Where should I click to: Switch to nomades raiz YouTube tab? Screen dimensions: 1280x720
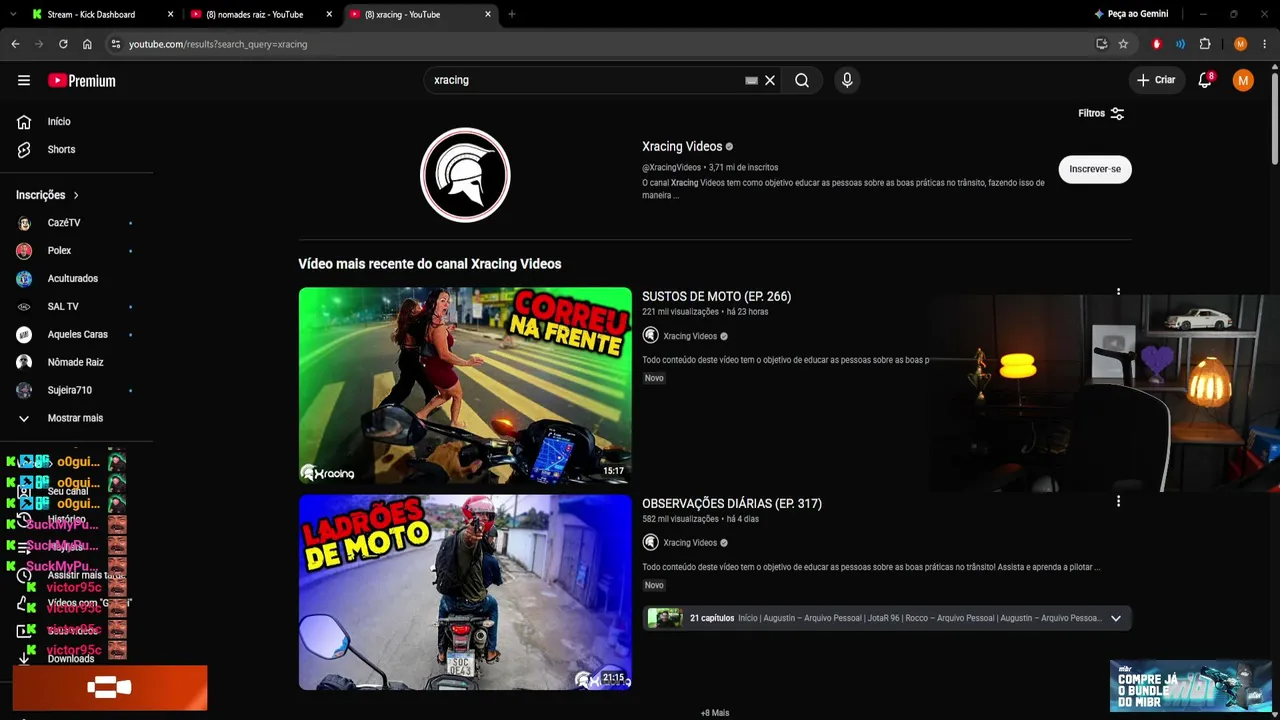point(262,14)
